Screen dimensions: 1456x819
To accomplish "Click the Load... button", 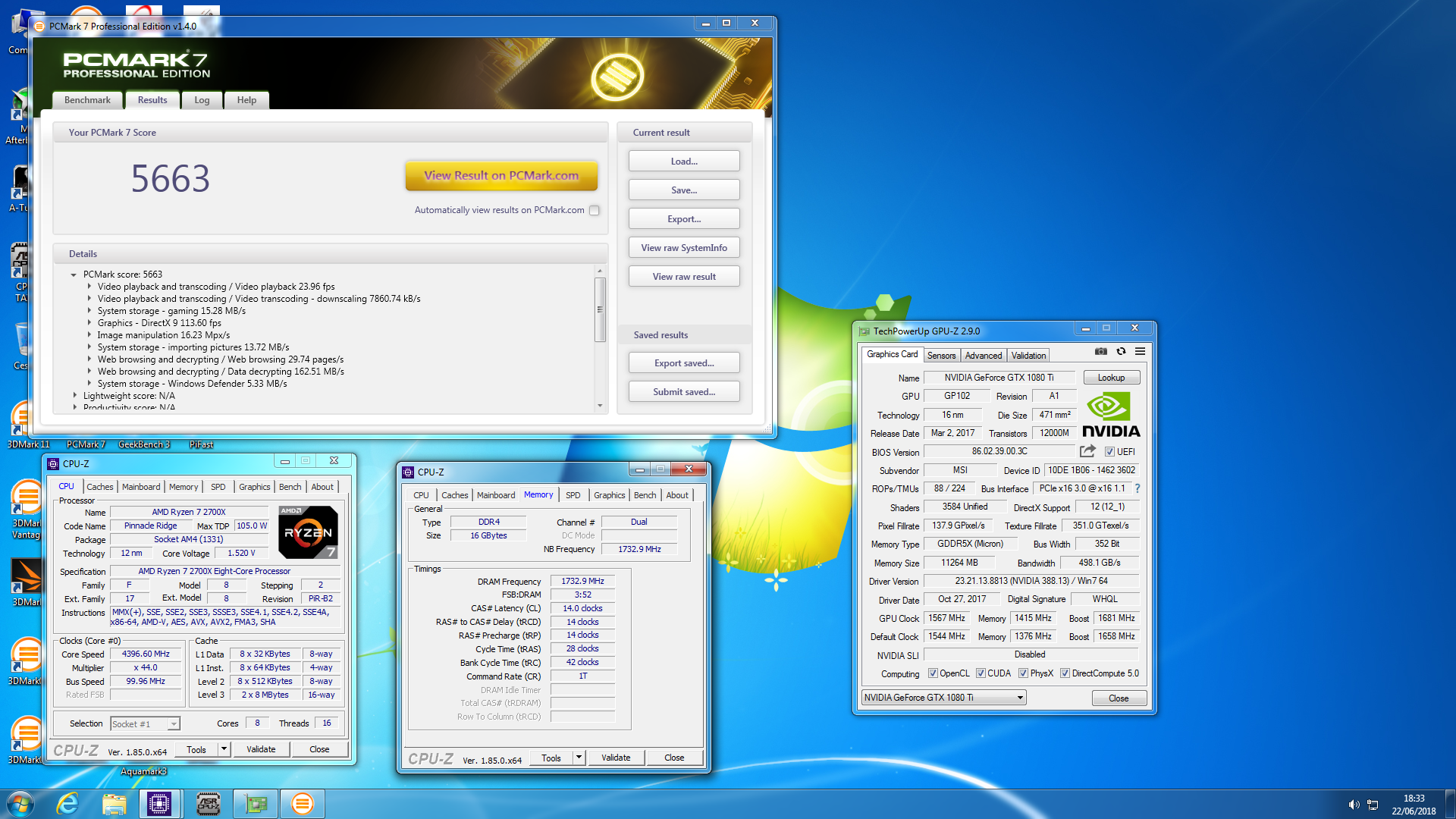I will [684, 161].
